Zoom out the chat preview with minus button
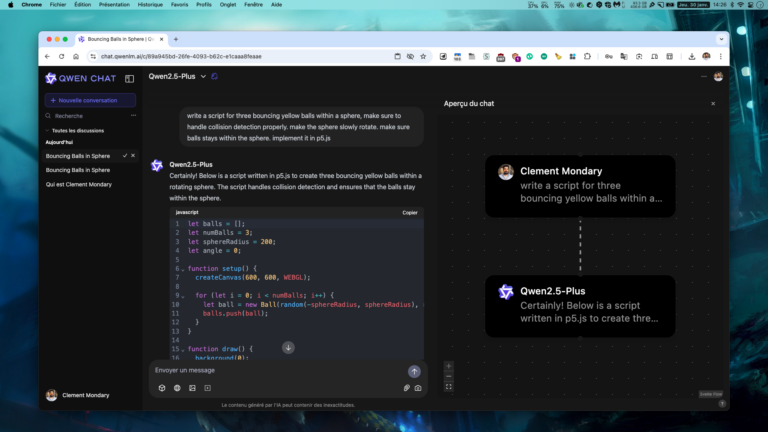This screenshot has width=768, height=432. point(449,377)
